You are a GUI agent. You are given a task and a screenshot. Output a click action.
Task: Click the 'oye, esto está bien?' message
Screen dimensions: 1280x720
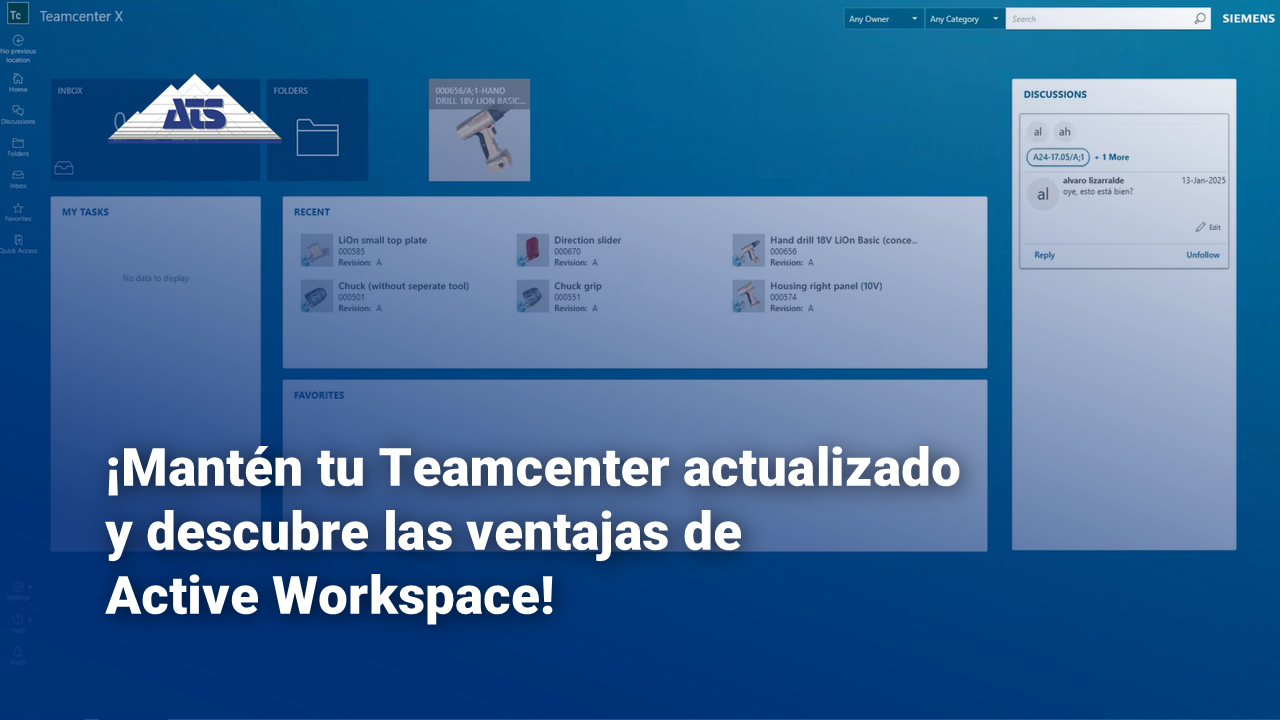pos(1098,191)
